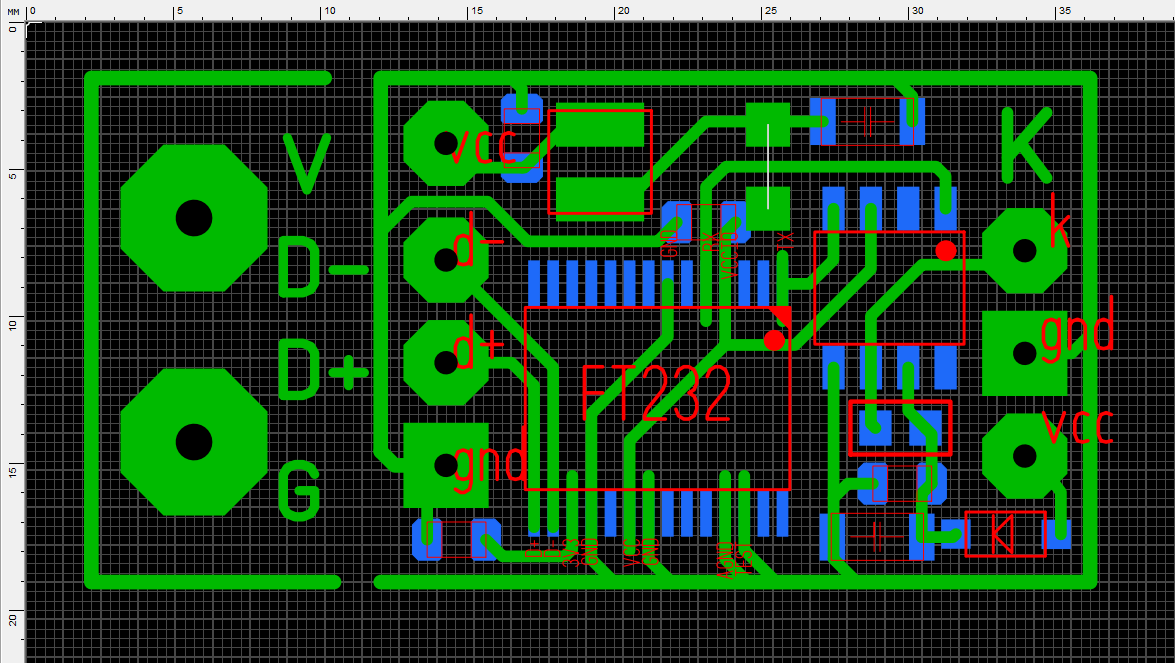Viewport: 1175px width, 663px height.
Task: Select the green D+ copper text
Action: click(x=323, y=370)
